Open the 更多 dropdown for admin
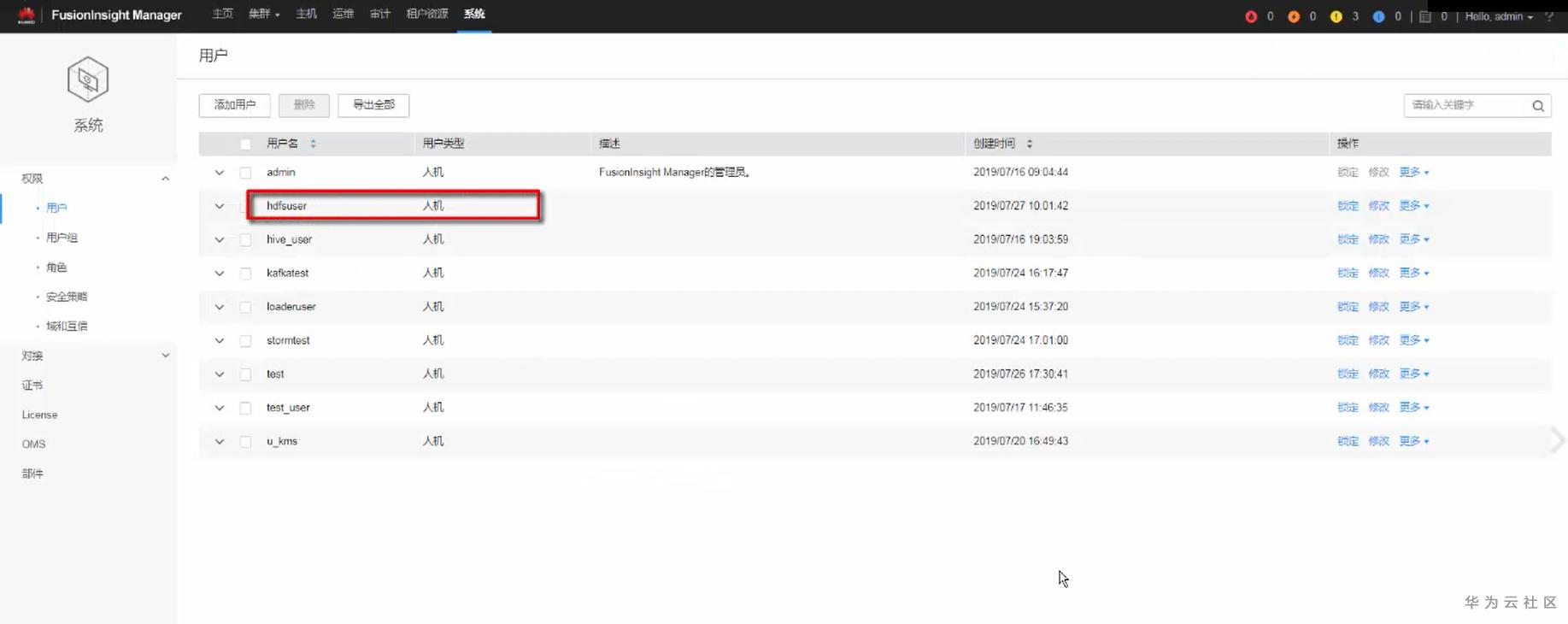Viewport: 1568px width, 624px height. [x=1414, y=173]
